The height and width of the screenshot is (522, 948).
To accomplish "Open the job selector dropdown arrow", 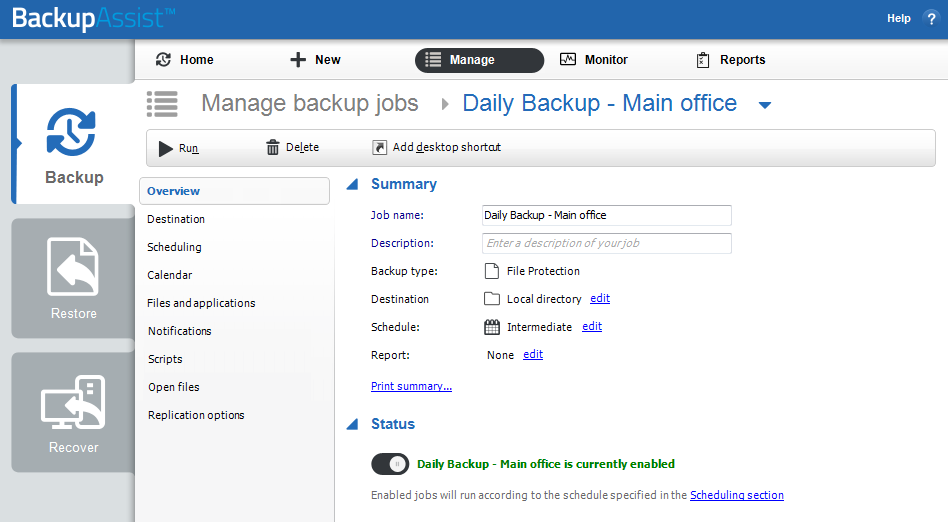I will click(x=765, y=105).
